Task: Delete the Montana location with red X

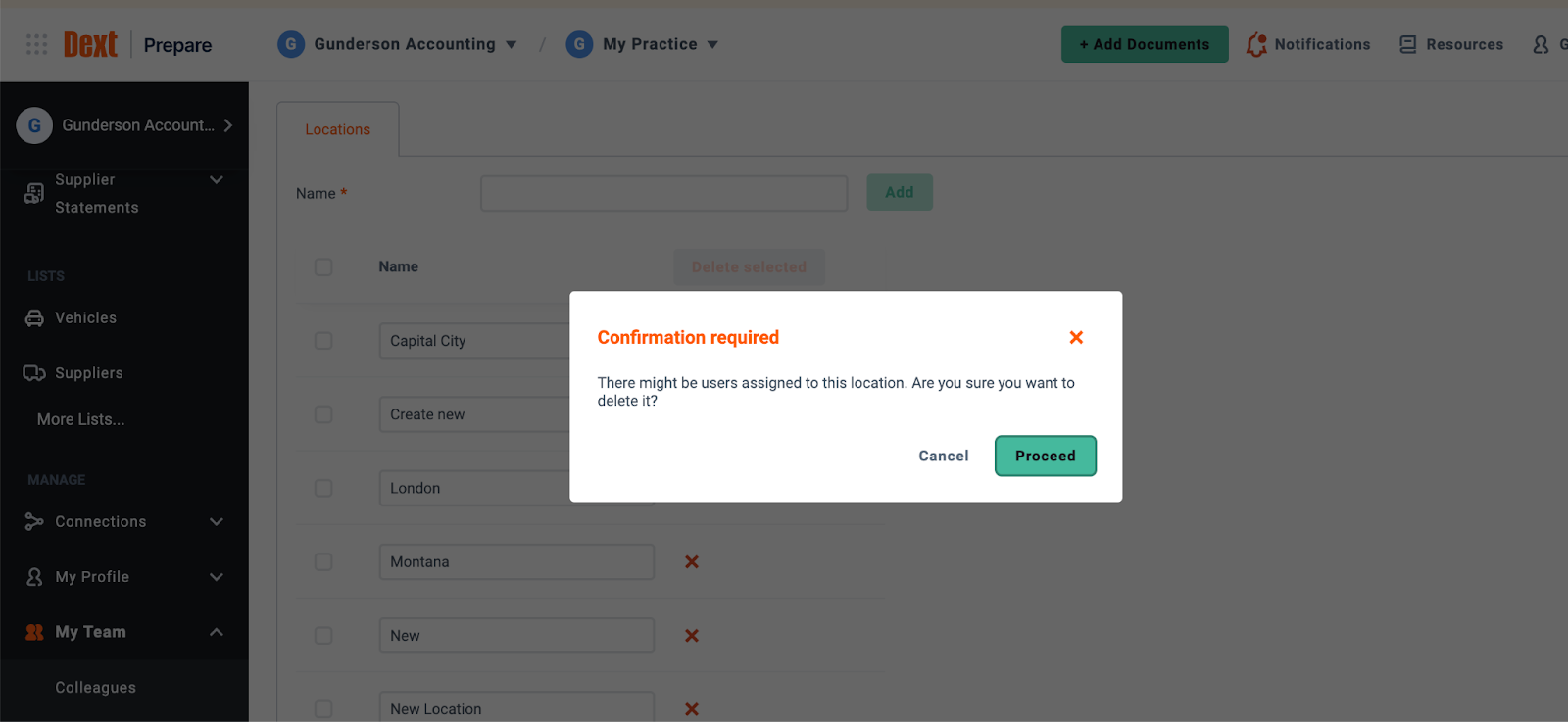Action: pyautogui.click(x=692, y=561)
